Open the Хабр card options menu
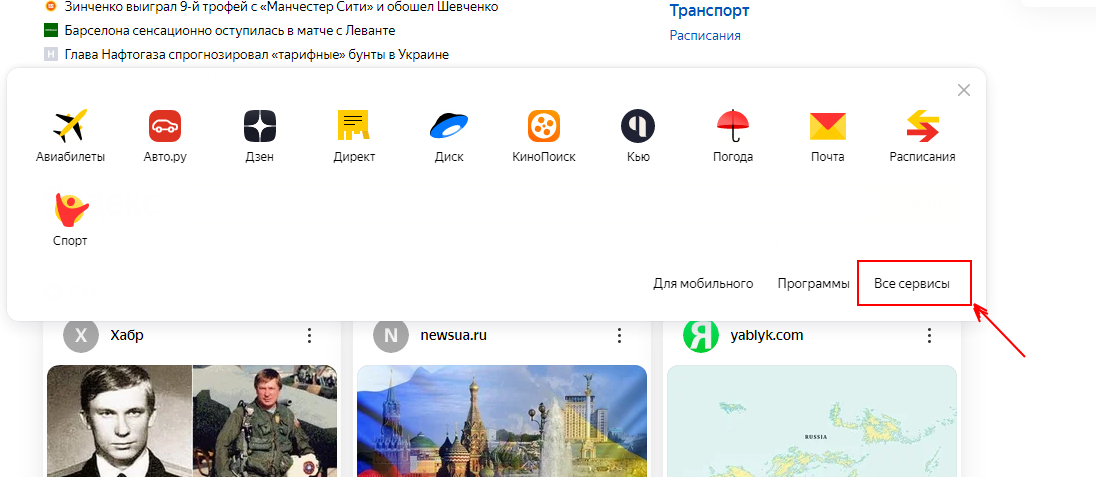The image size is (1096, 477). point(310,336)
